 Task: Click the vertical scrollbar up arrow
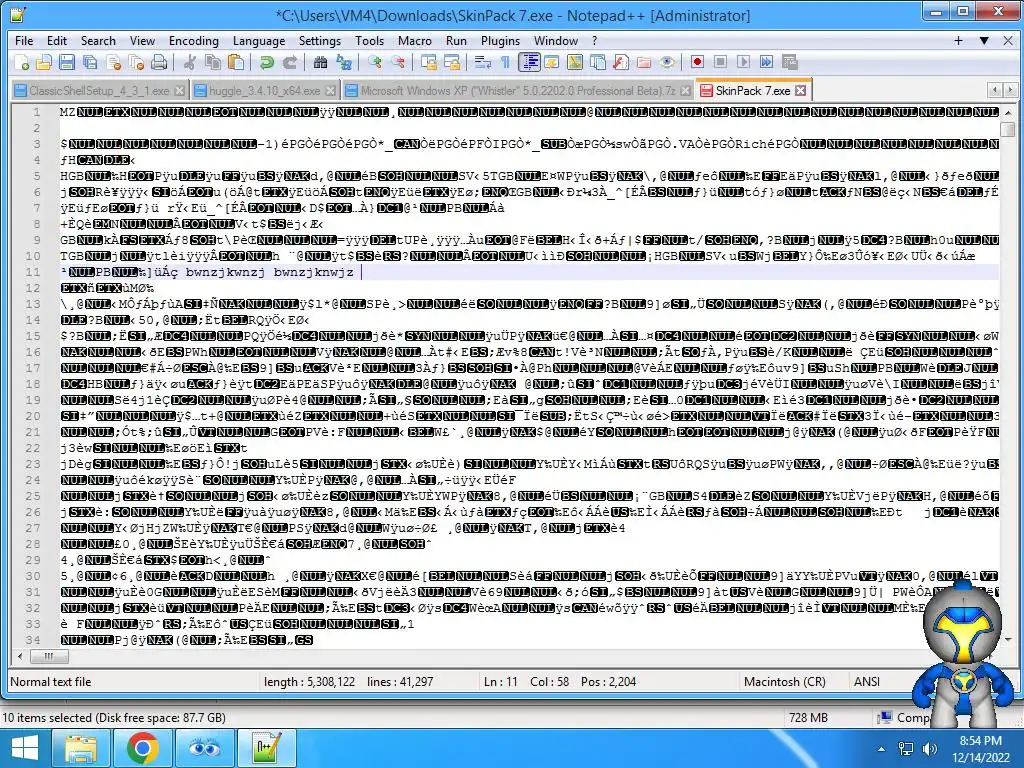[1008, 112]
